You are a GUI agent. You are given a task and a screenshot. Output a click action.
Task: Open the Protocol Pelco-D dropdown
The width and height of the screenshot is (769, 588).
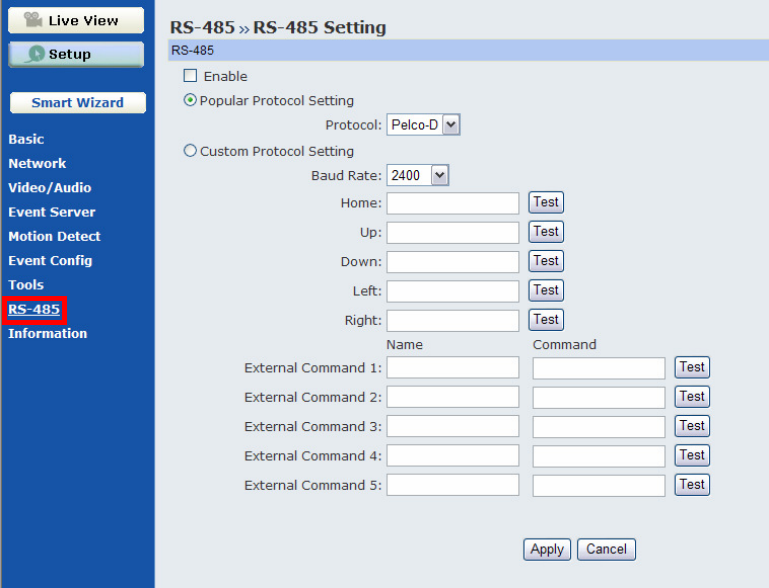click(x=423, y=125)
